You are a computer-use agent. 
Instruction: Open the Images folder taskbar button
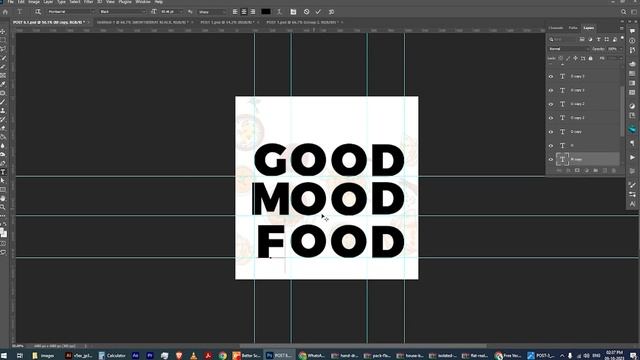coord(43,356)
